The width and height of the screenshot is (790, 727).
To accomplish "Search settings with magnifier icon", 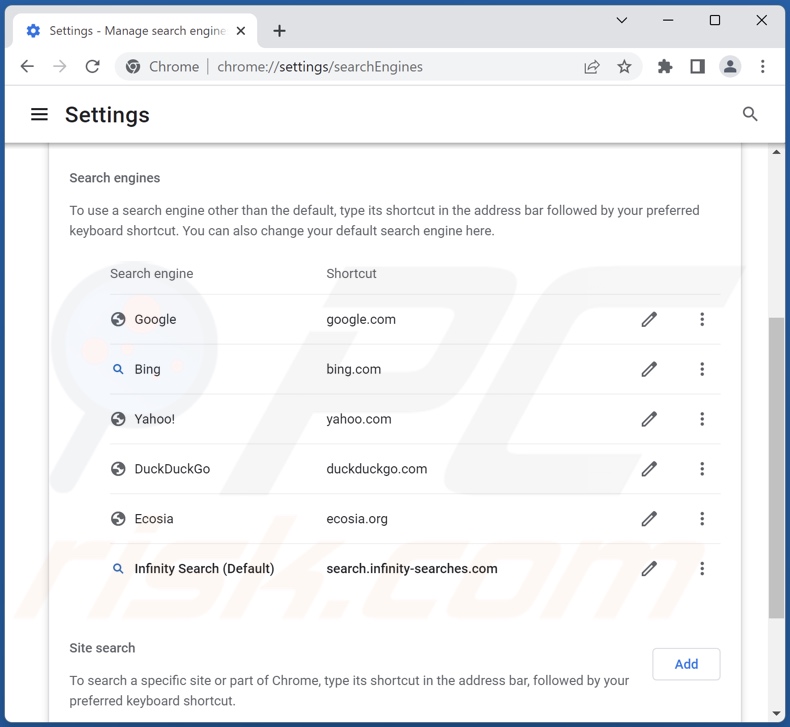I will tap(750, 114).
